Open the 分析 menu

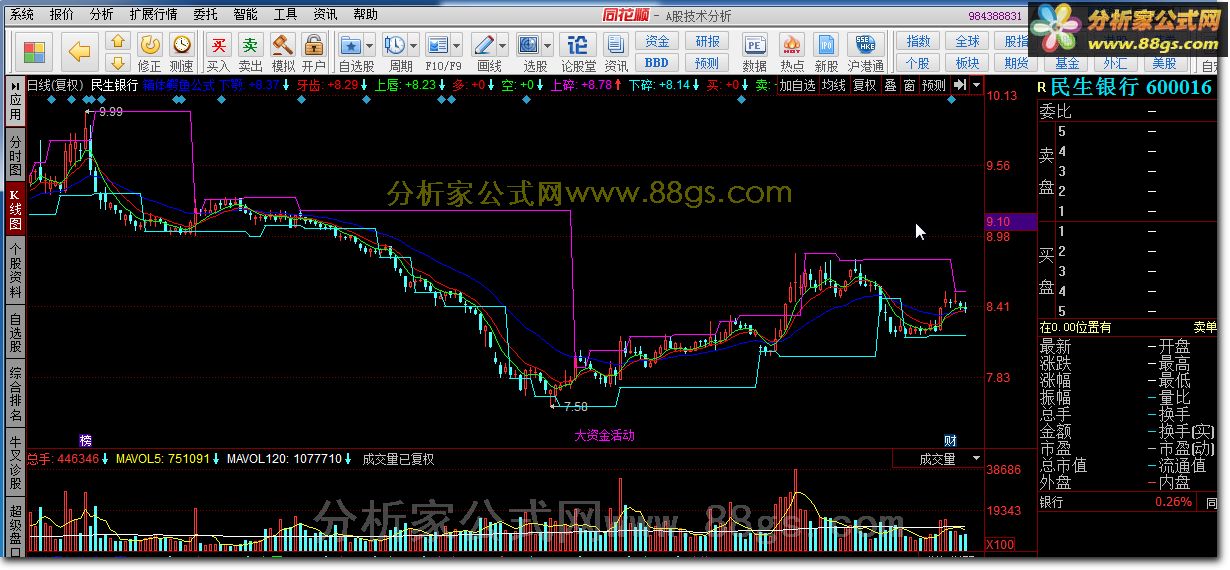click(x=101, y=14)
